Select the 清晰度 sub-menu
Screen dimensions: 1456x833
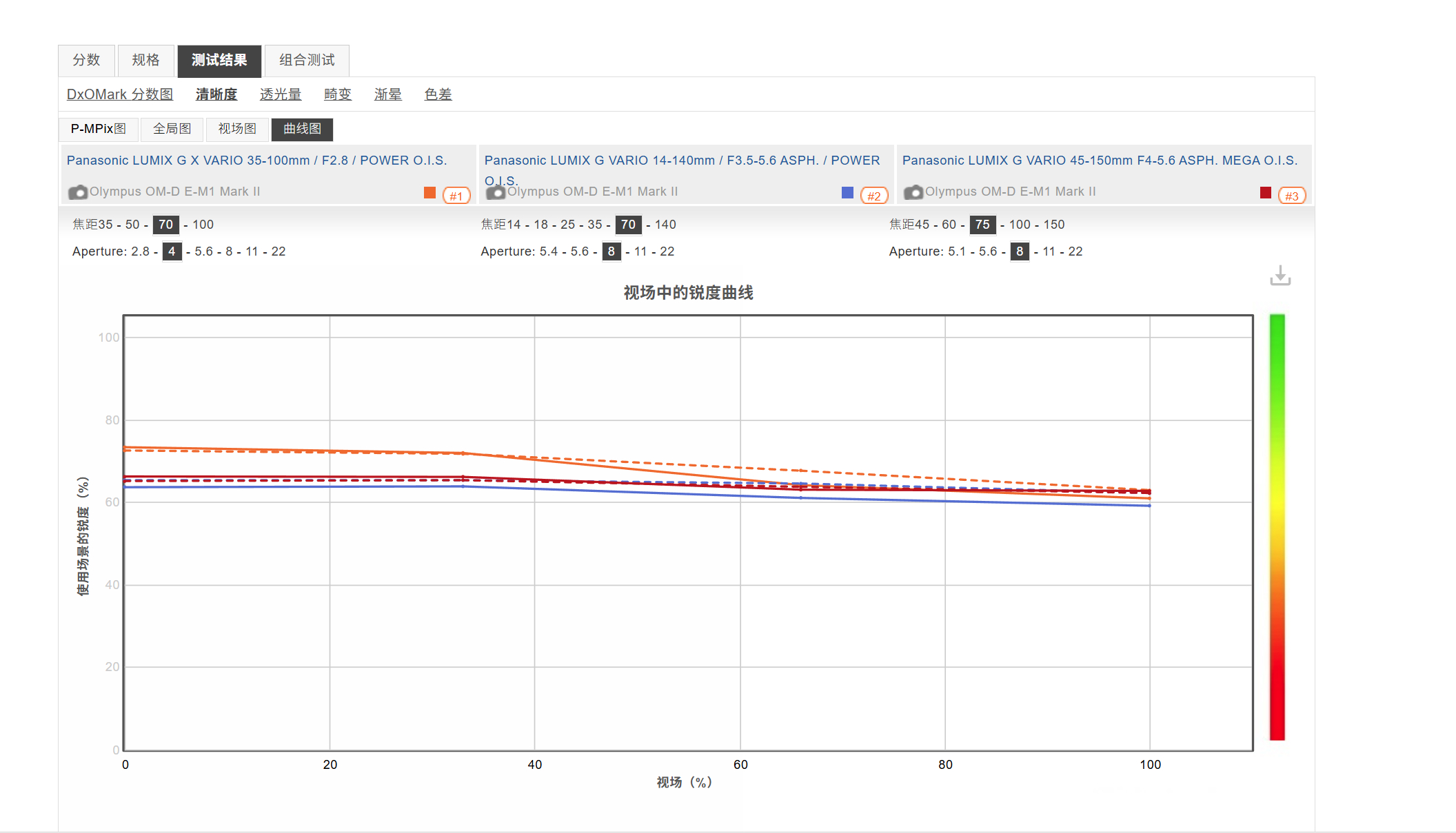coord(216,94)
